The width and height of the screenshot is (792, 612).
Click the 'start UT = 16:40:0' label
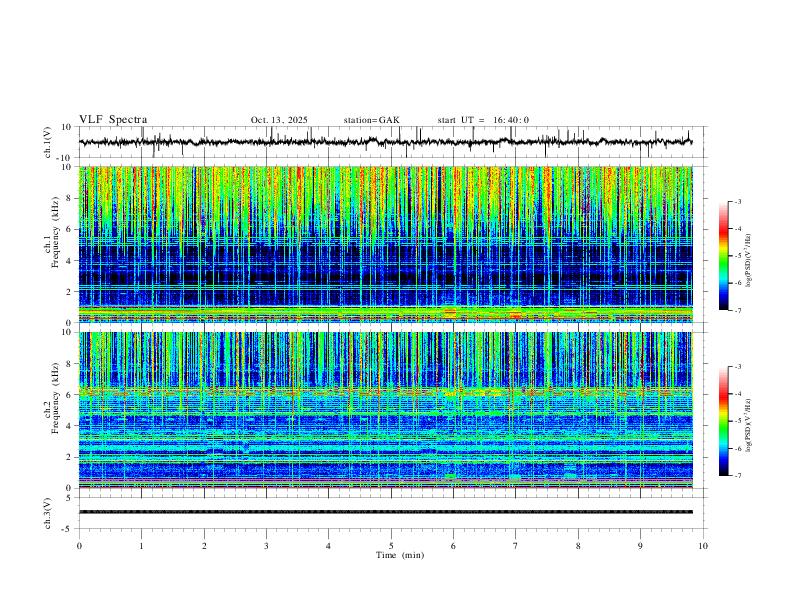point(483,120)
